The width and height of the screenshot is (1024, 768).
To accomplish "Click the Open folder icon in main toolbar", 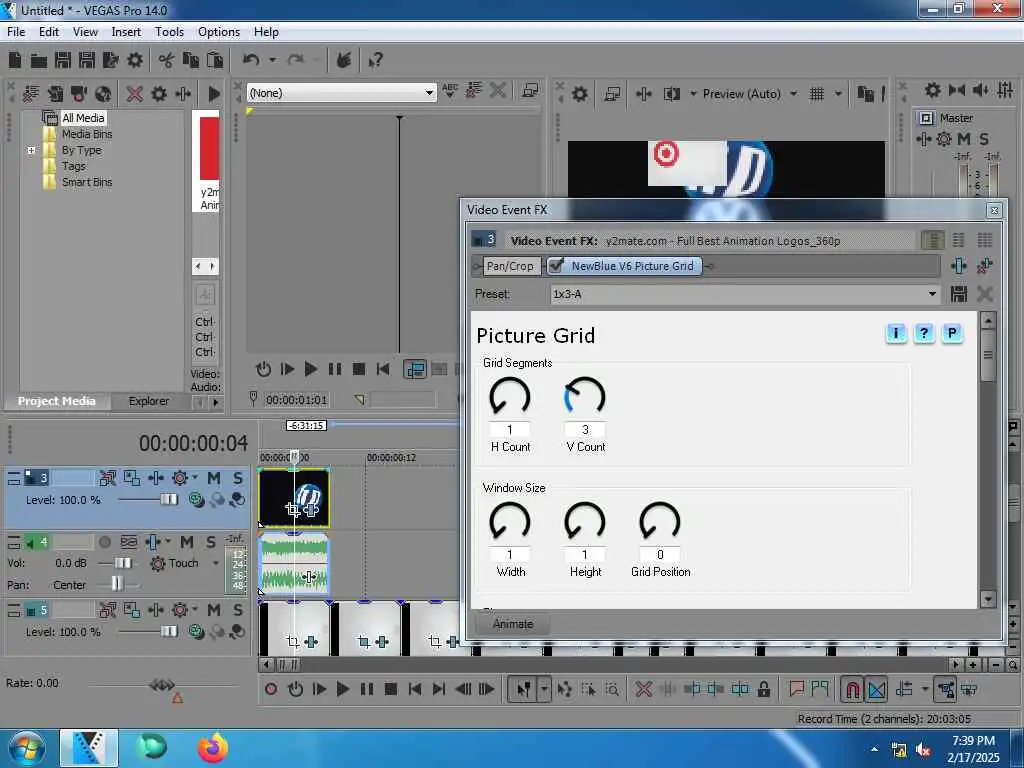I will tap(39, 61).
